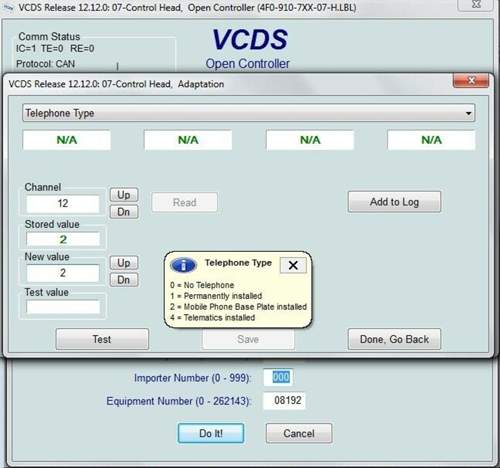This screenshot has height=468, width=500.
Task: Click the Channel input field showing 12
Action: [63, 203]
